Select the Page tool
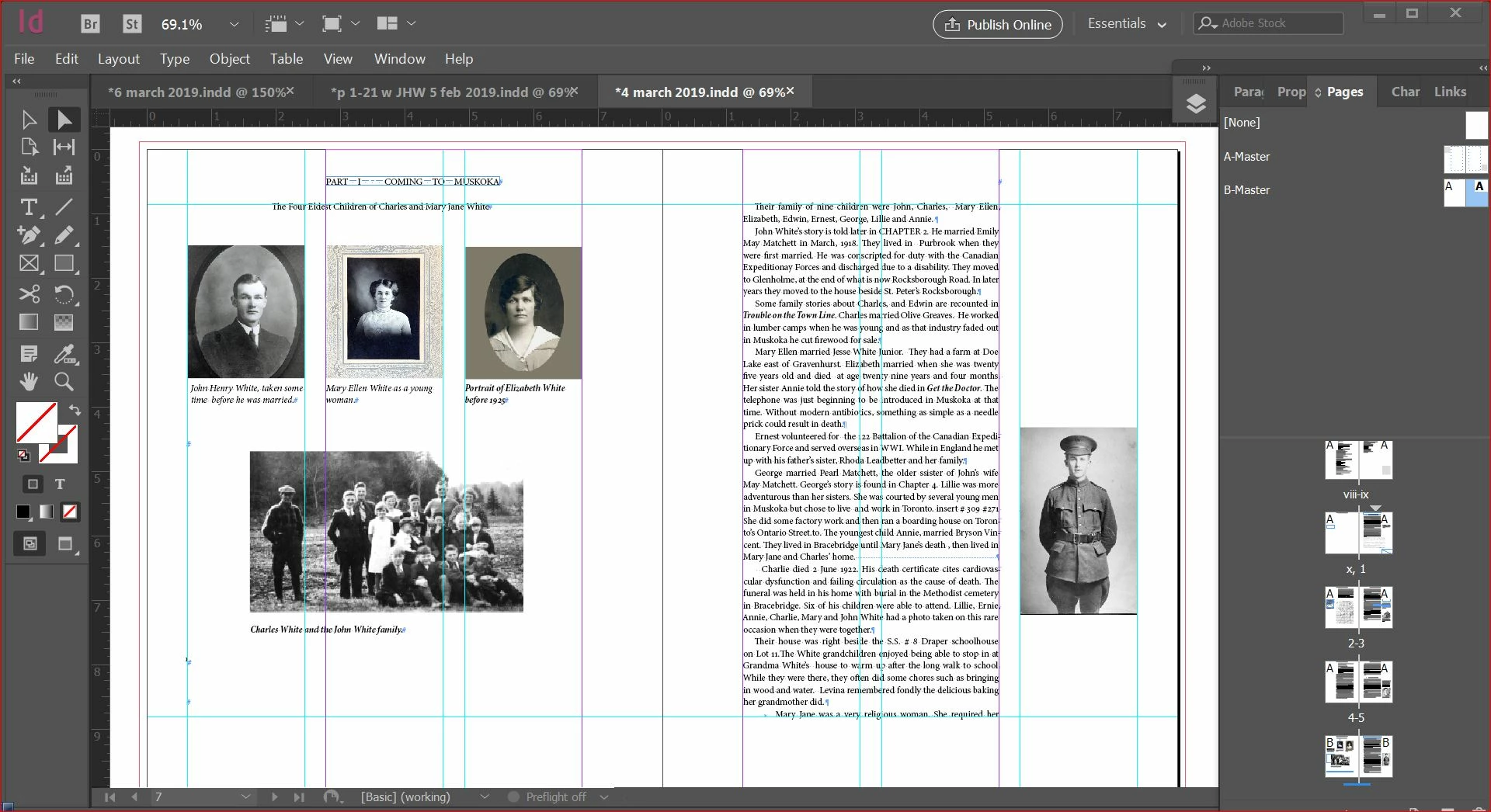 [29, 147]
